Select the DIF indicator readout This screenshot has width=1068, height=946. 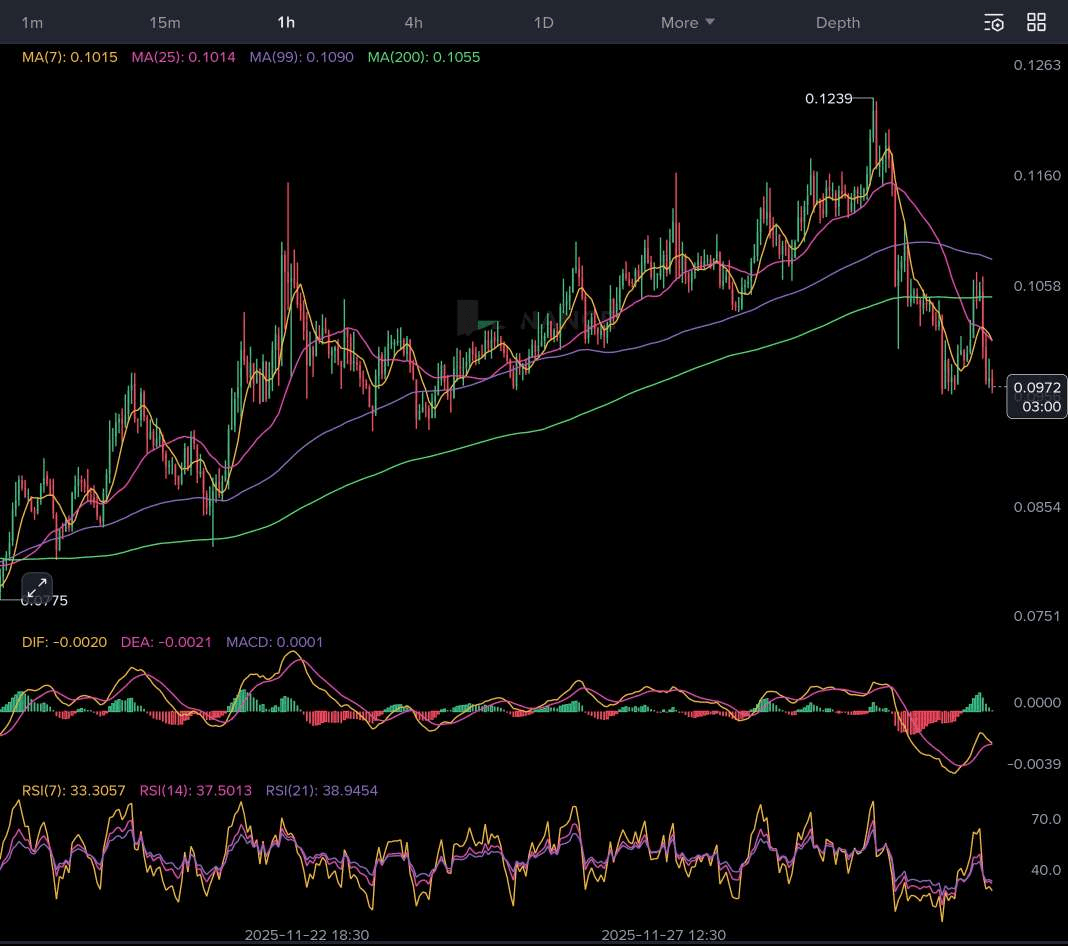point(64,641)
